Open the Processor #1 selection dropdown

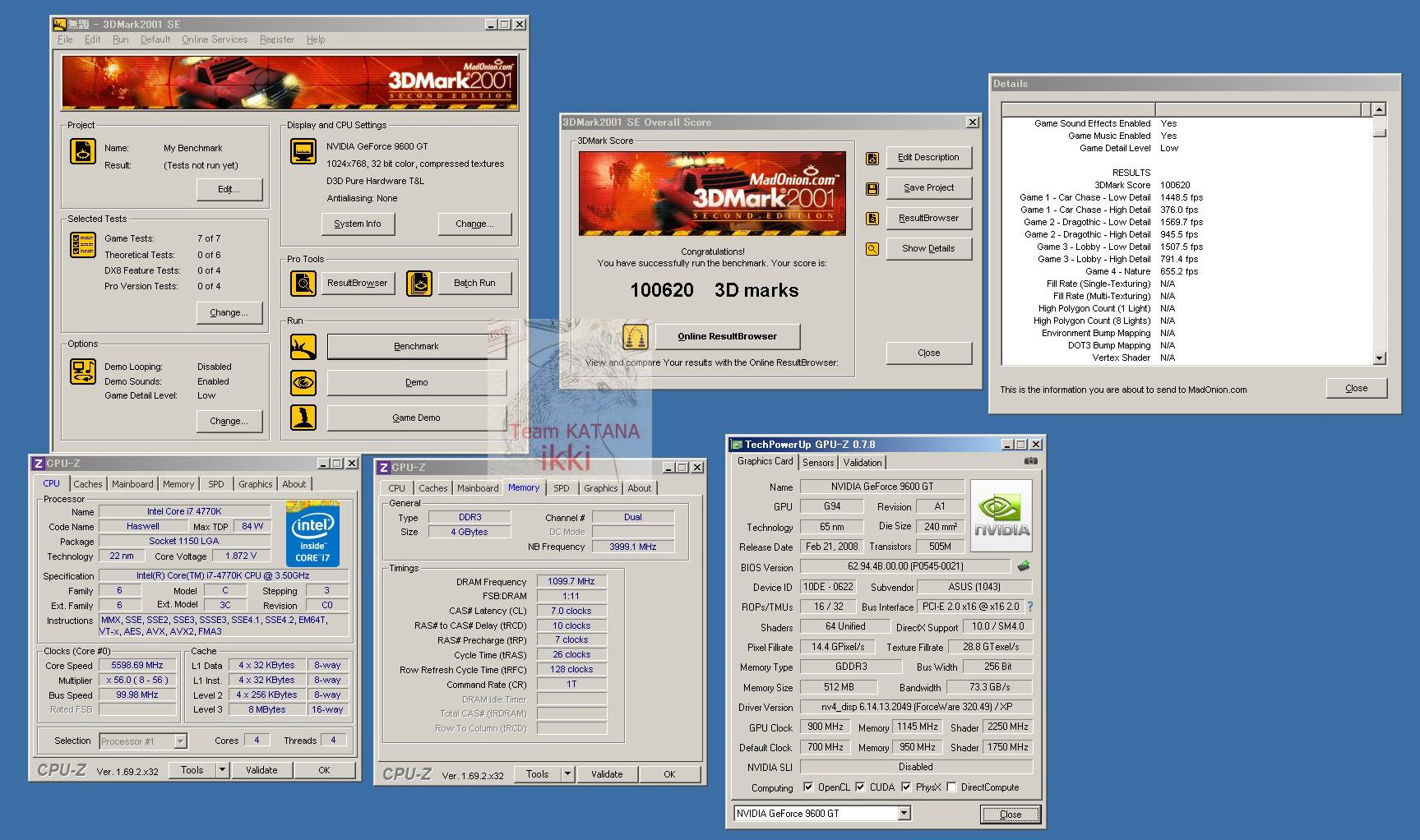tap(181, 741)
